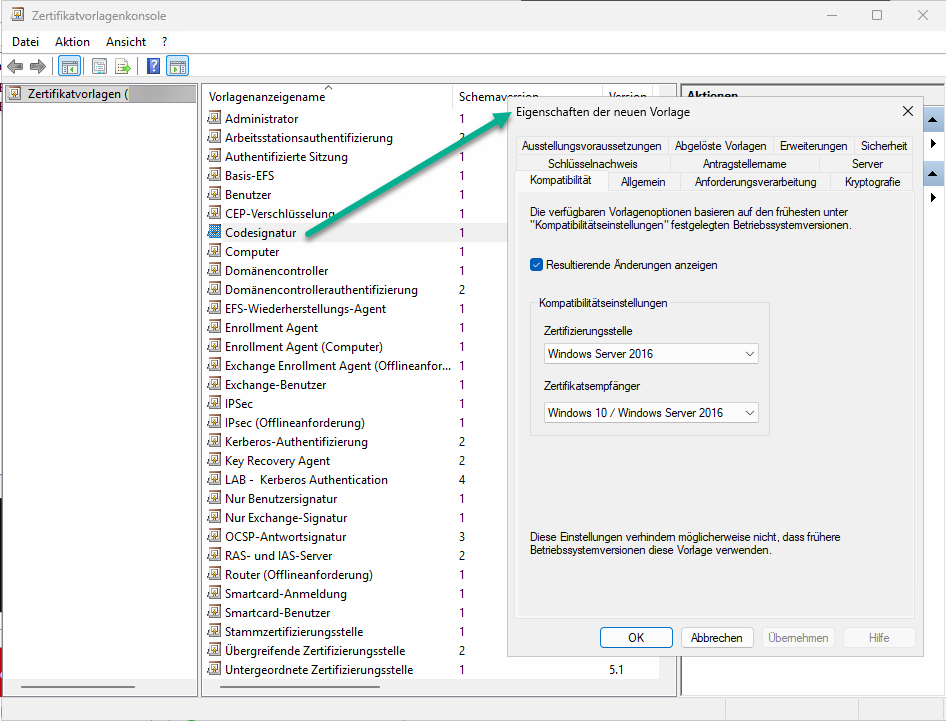Click the Forward arrow toolbar icon
The width and height of the screenshot is (946, 721).
point(38,67)
